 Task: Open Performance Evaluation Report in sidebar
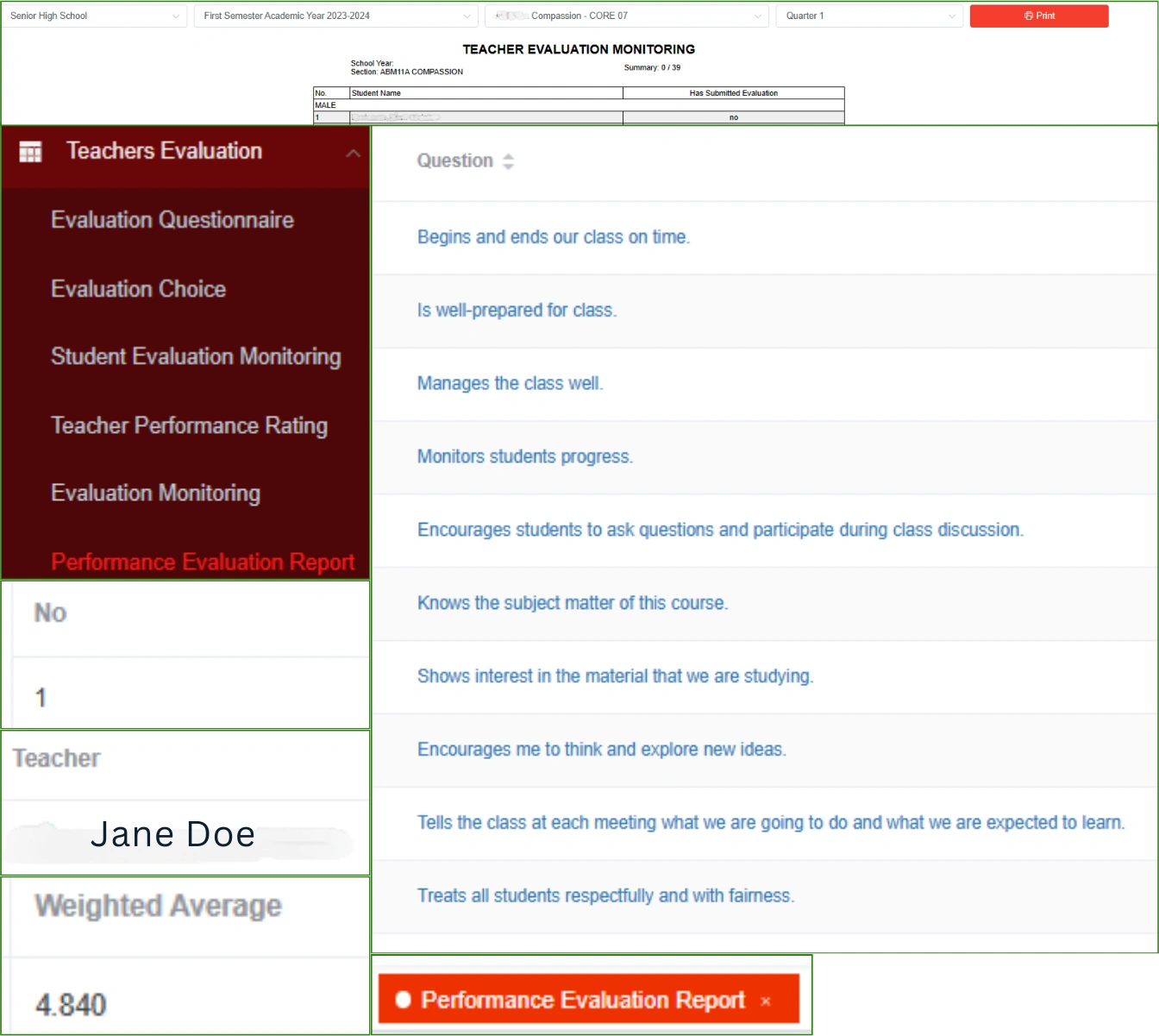(x=203, y=562)
